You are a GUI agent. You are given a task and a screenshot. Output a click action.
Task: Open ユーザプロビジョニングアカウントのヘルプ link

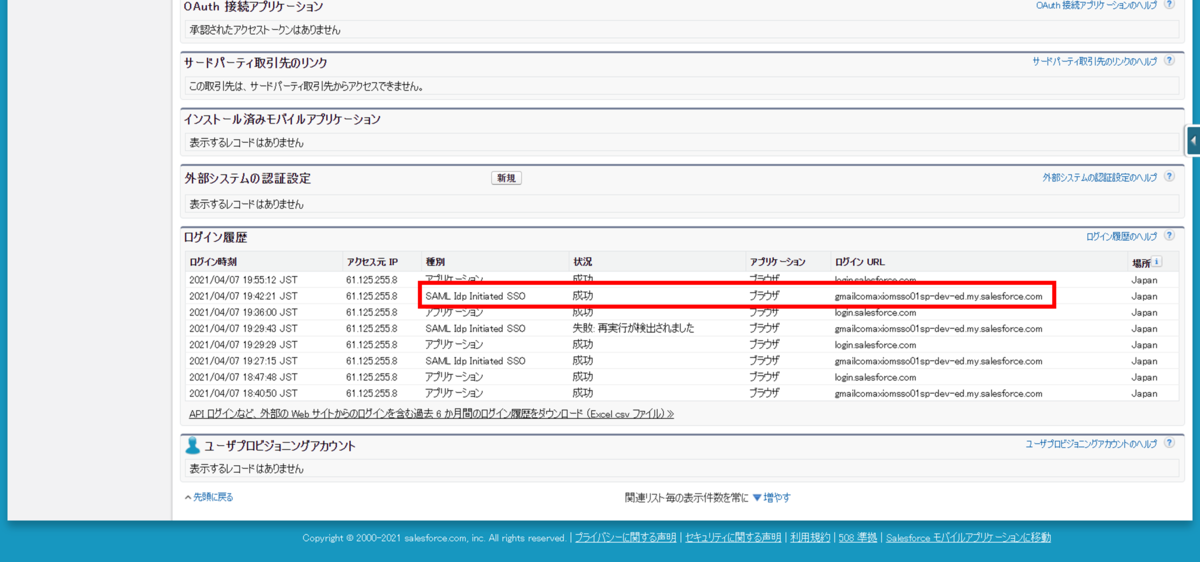coord(1092,443)
